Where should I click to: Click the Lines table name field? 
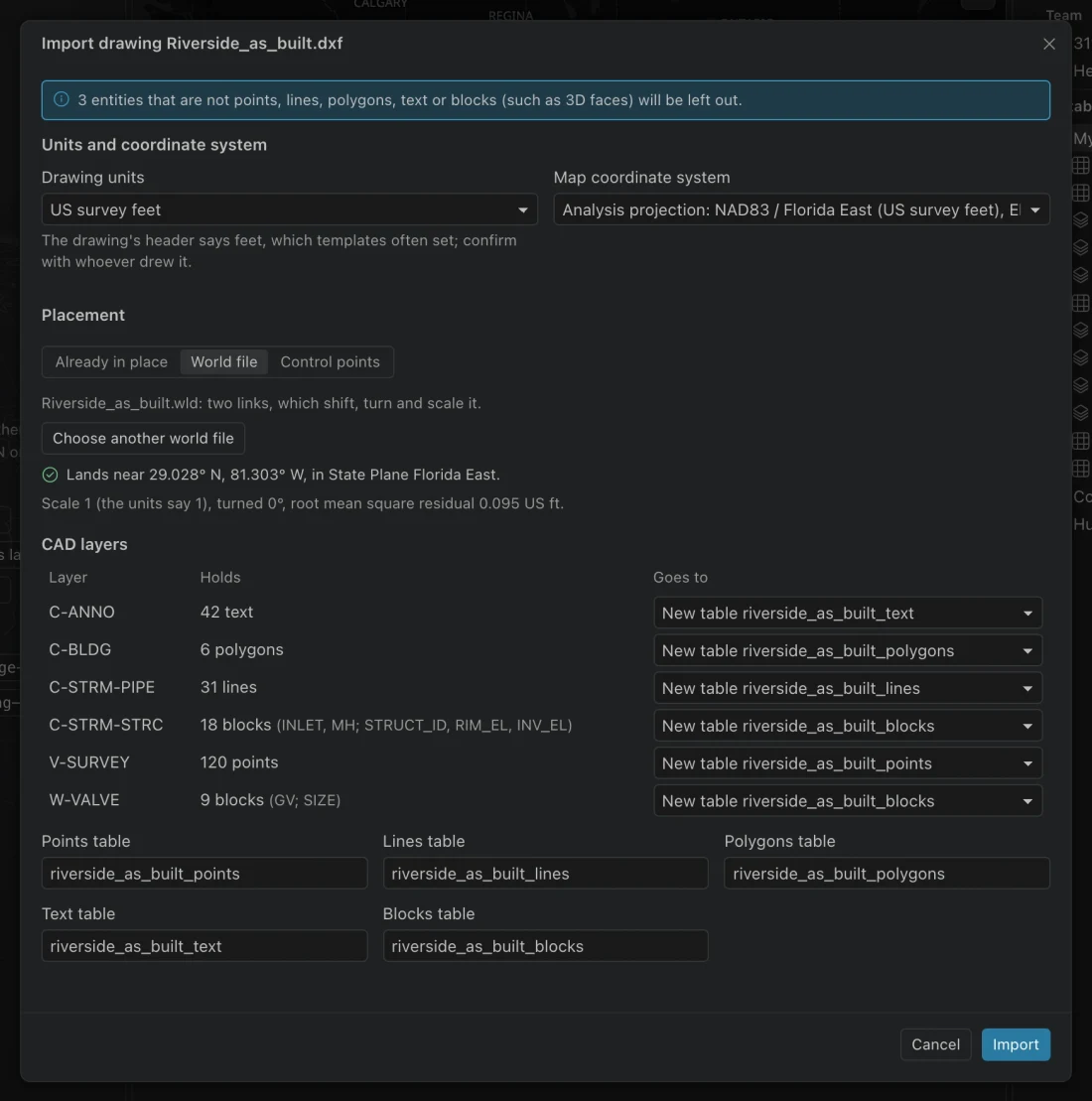(546, 873)
